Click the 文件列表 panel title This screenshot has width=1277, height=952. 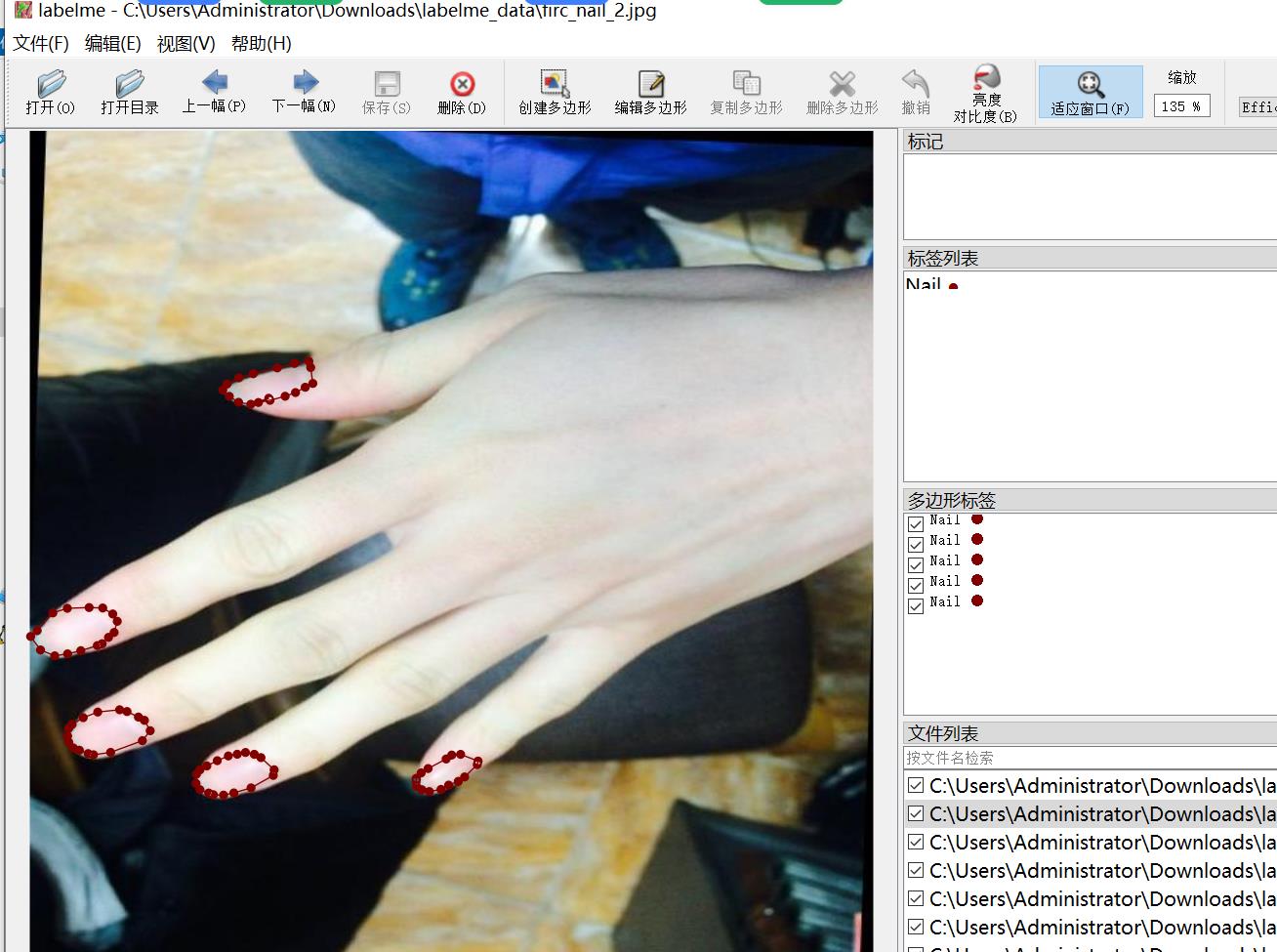tap(943, 733)
